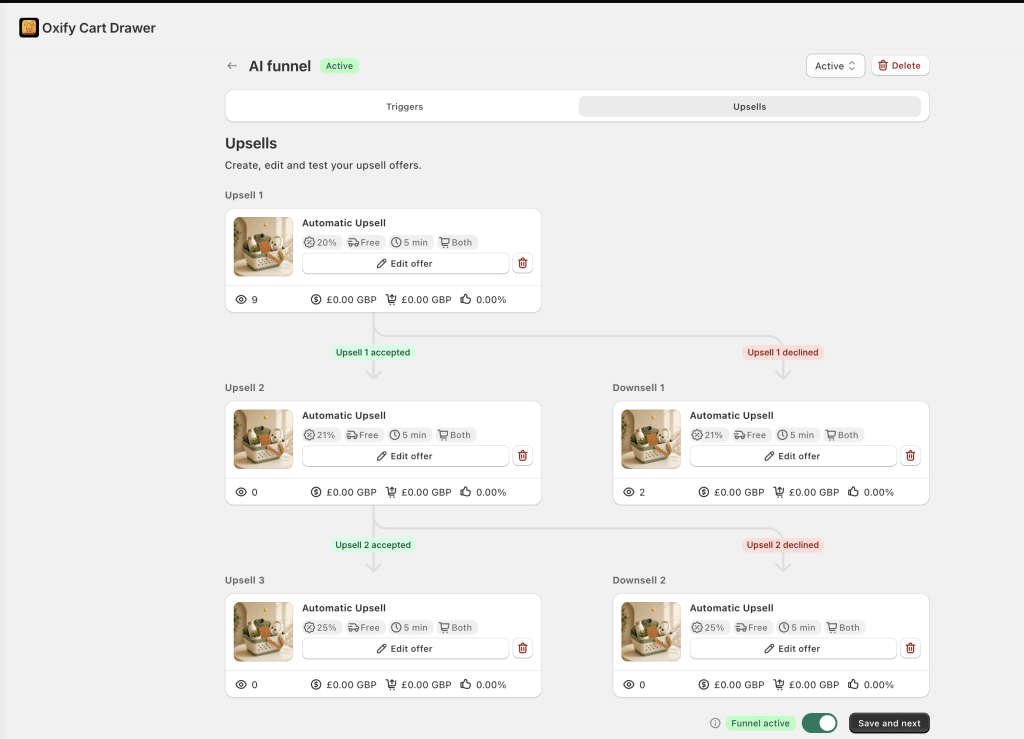
Task: Click the Upsell 2 declined label
Action: [x=782, y=545]
